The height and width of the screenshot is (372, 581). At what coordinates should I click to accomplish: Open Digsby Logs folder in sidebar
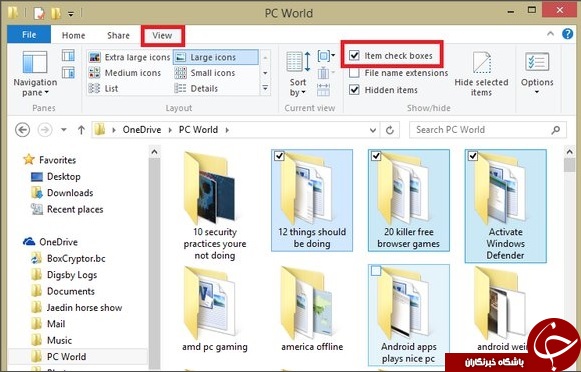point(64,275)
